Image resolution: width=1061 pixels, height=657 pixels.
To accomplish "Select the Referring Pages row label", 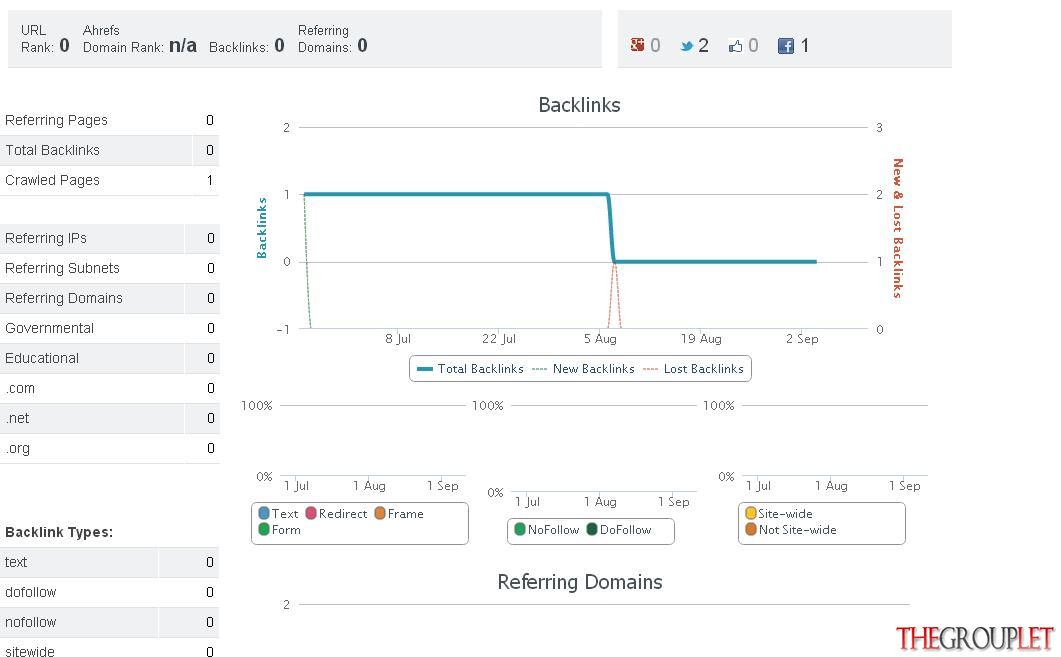I will click(56, 120).
